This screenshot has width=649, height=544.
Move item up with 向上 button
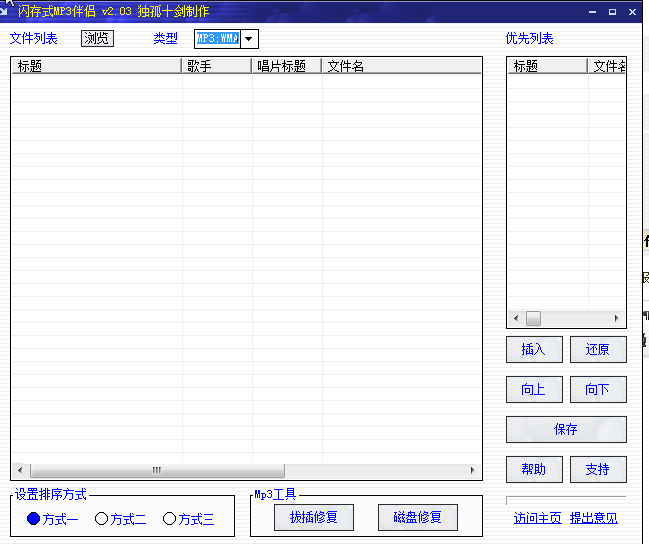click(534, 390)
